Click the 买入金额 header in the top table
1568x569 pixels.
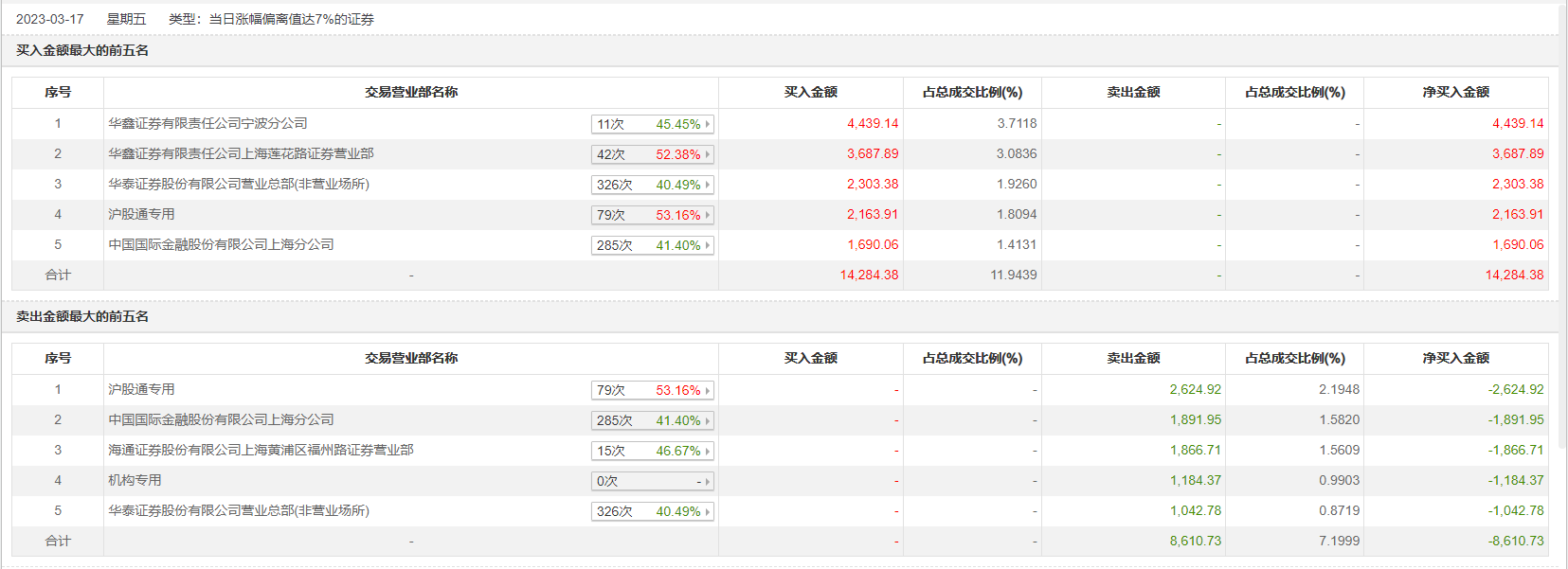810,92
